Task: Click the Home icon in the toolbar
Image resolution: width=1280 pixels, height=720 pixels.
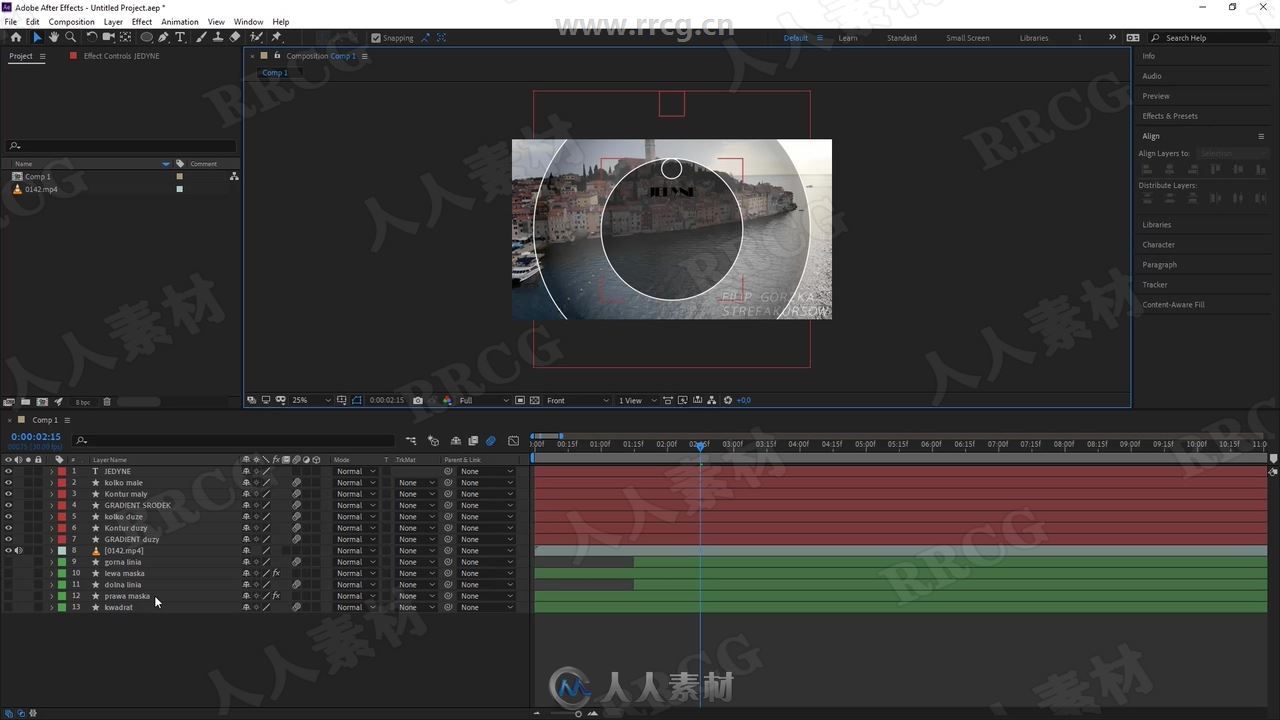Action: (16, 37)
